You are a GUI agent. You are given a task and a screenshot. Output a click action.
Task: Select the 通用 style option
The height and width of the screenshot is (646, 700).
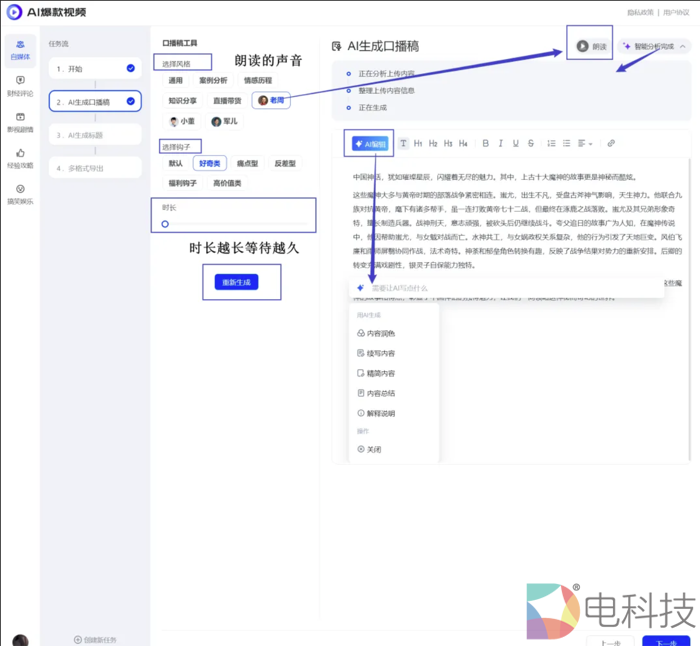pyautogui.click(x=176, y=80)
